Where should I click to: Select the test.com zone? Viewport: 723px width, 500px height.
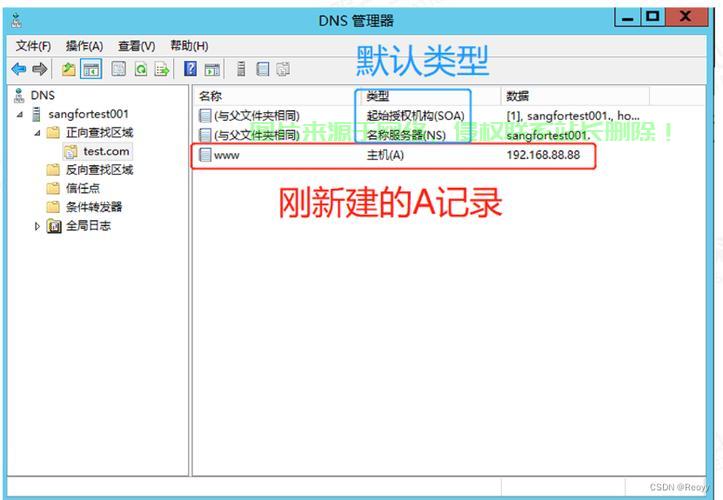click(x=106, y=151)
